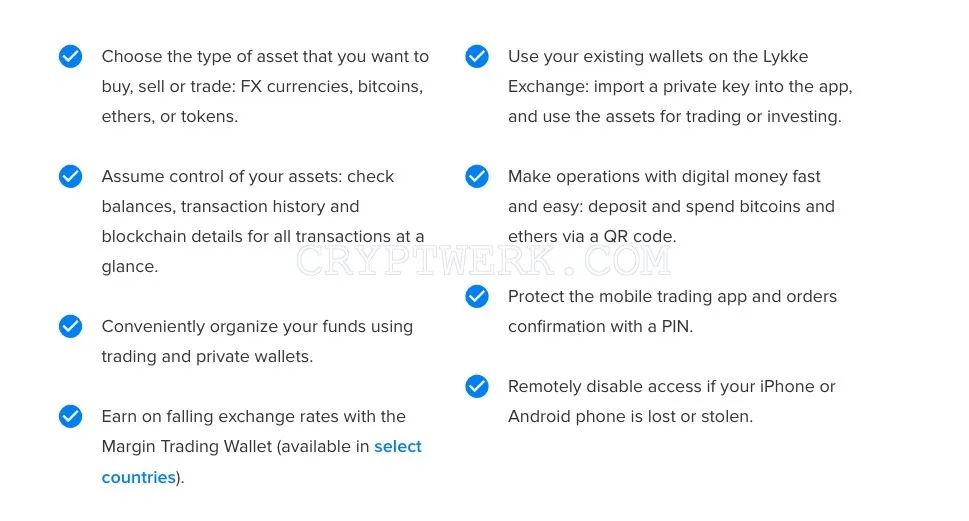Open the 'select' hyperlink after 'available in'
969x521 pixels.
coord(397,446)
